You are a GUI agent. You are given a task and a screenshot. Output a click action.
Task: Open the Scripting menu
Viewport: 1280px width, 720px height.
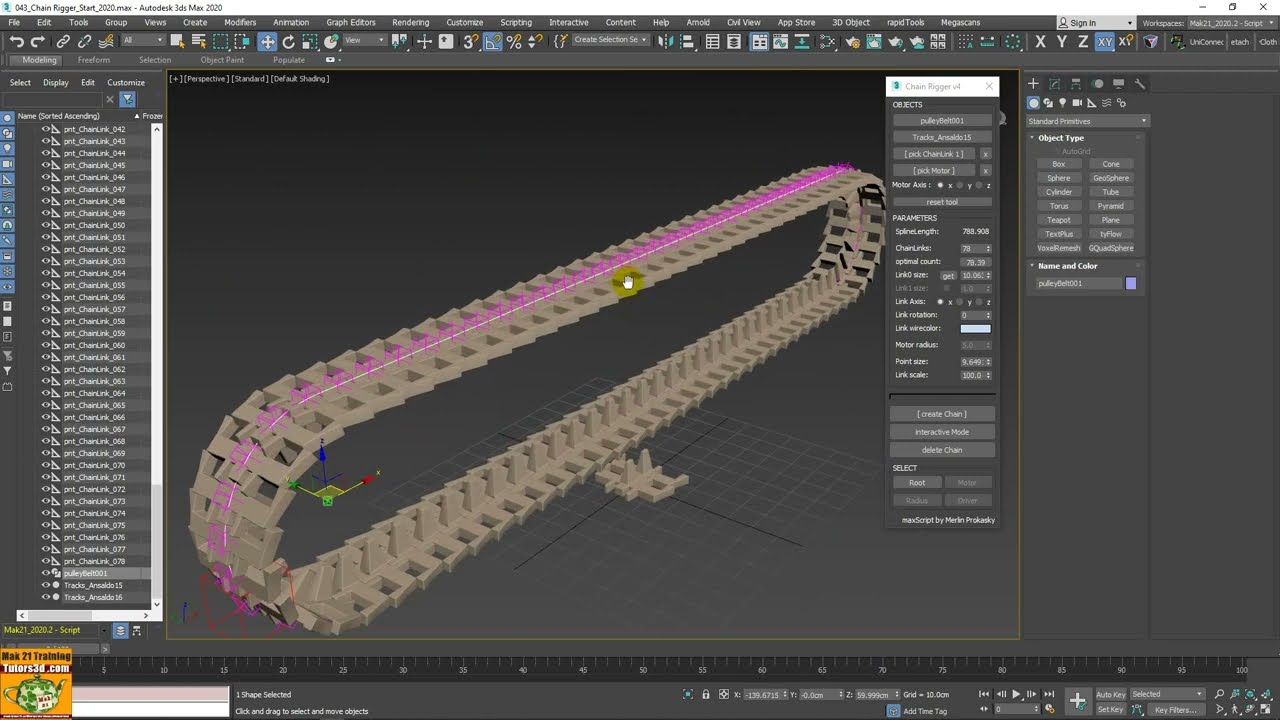(x=516, y=22)
